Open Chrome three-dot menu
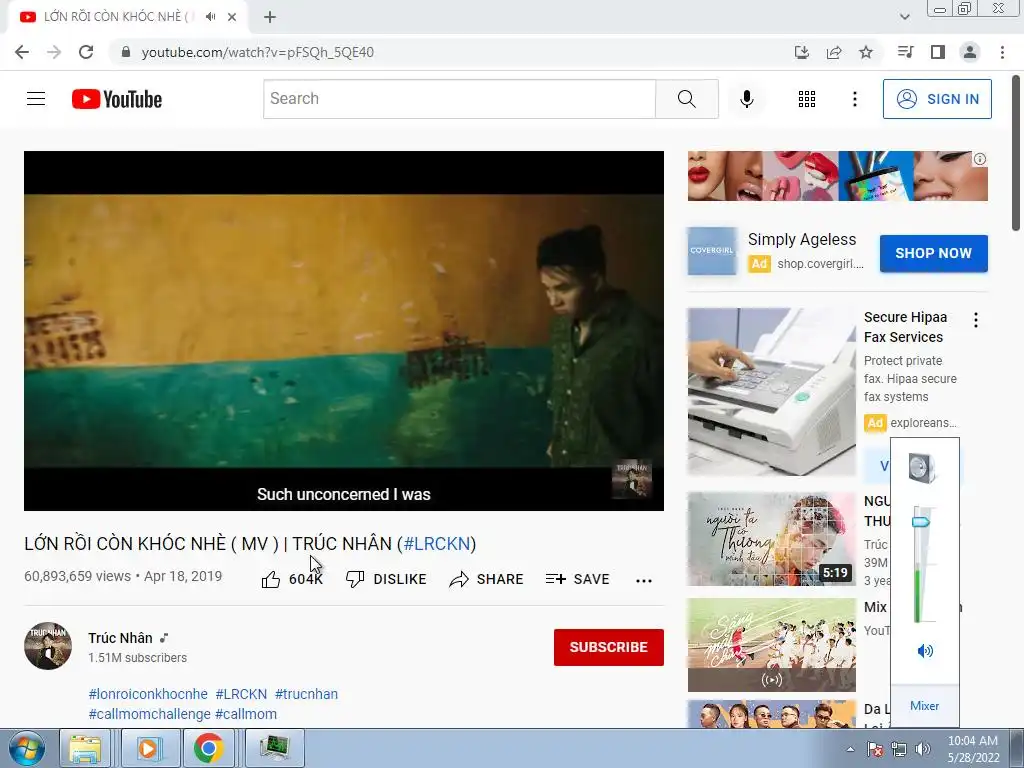 [x=1002, y=52]
